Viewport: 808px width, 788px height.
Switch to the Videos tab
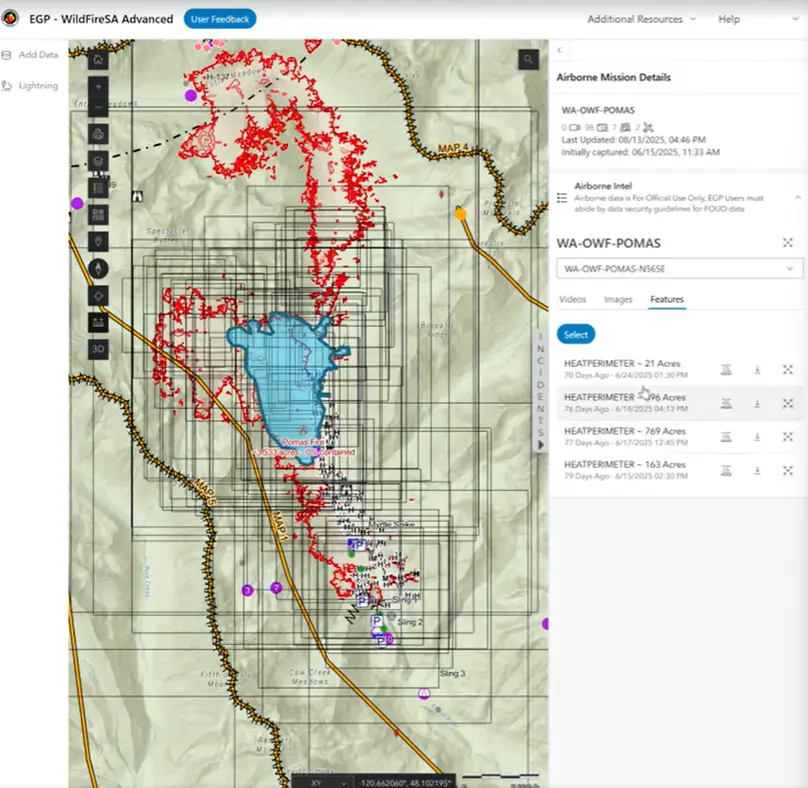572,299
